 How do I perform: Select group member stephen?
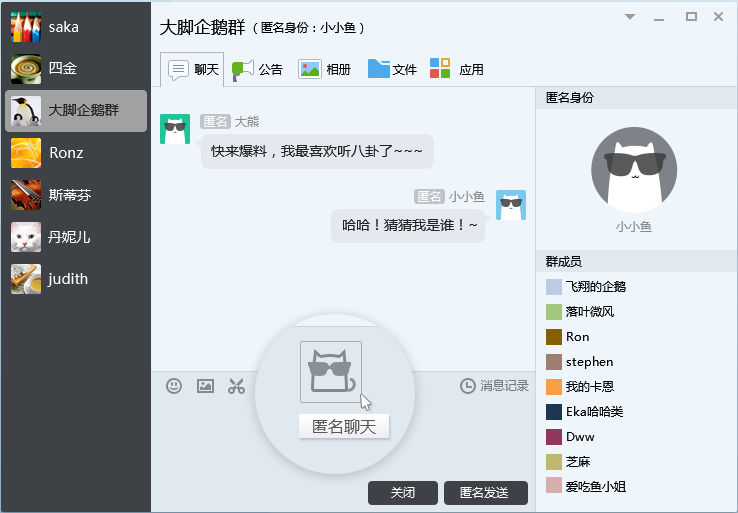(x=589, y=362)
